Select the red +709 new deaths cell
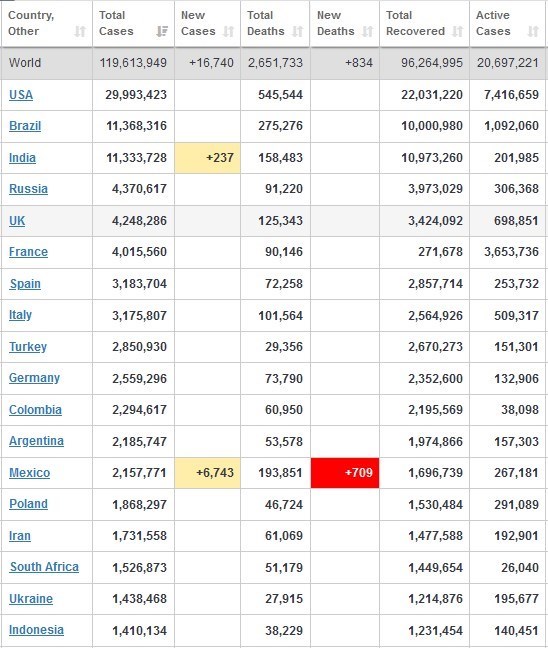Image resolution: width=548 pixels, height=648 pixels. pyautogui.click(x=345, y=473)
